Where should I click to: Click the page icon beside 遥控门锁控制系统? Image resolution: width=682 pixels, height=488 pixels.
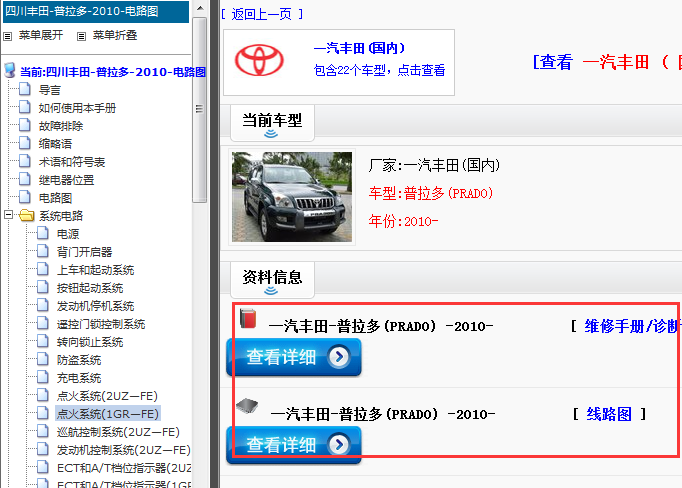43,324
